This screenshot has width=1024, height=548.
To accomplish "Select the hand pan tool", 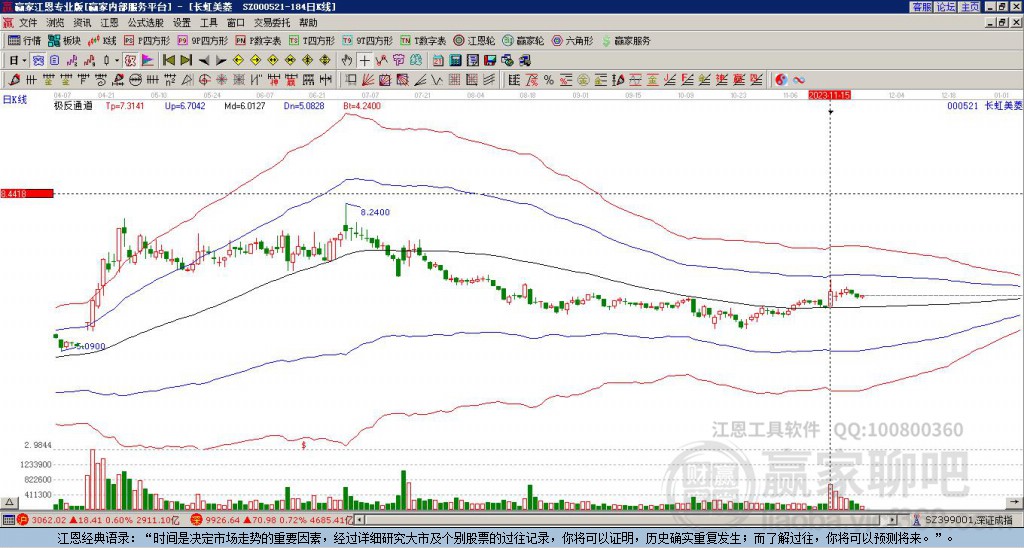I will tap(347, 60).
